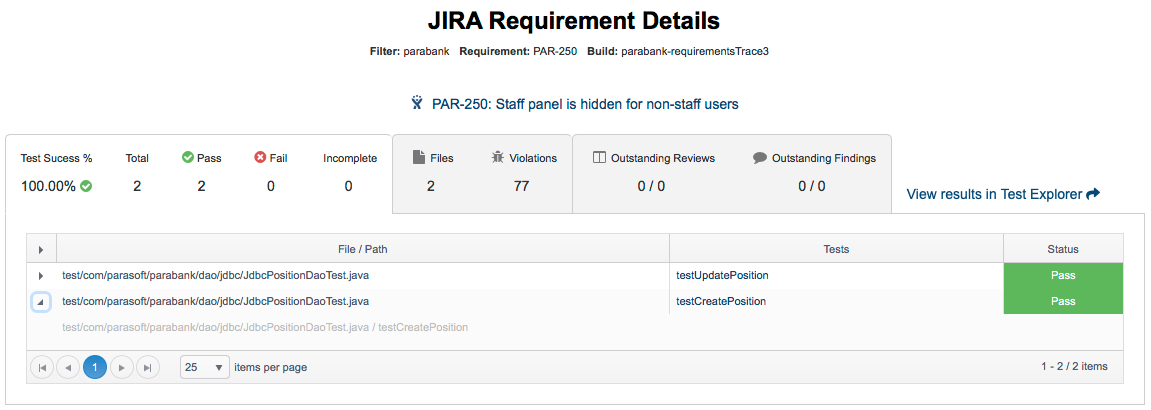Click Pass status for testCreatePosition
The image size is (1151, 410).
click(x=1063, y=301)
